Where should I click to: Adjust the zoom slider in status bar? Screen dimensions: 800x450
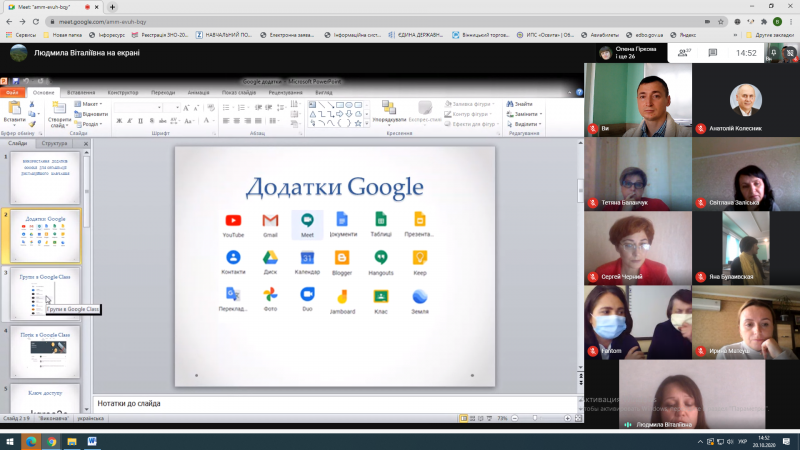(x=535, y=418)
